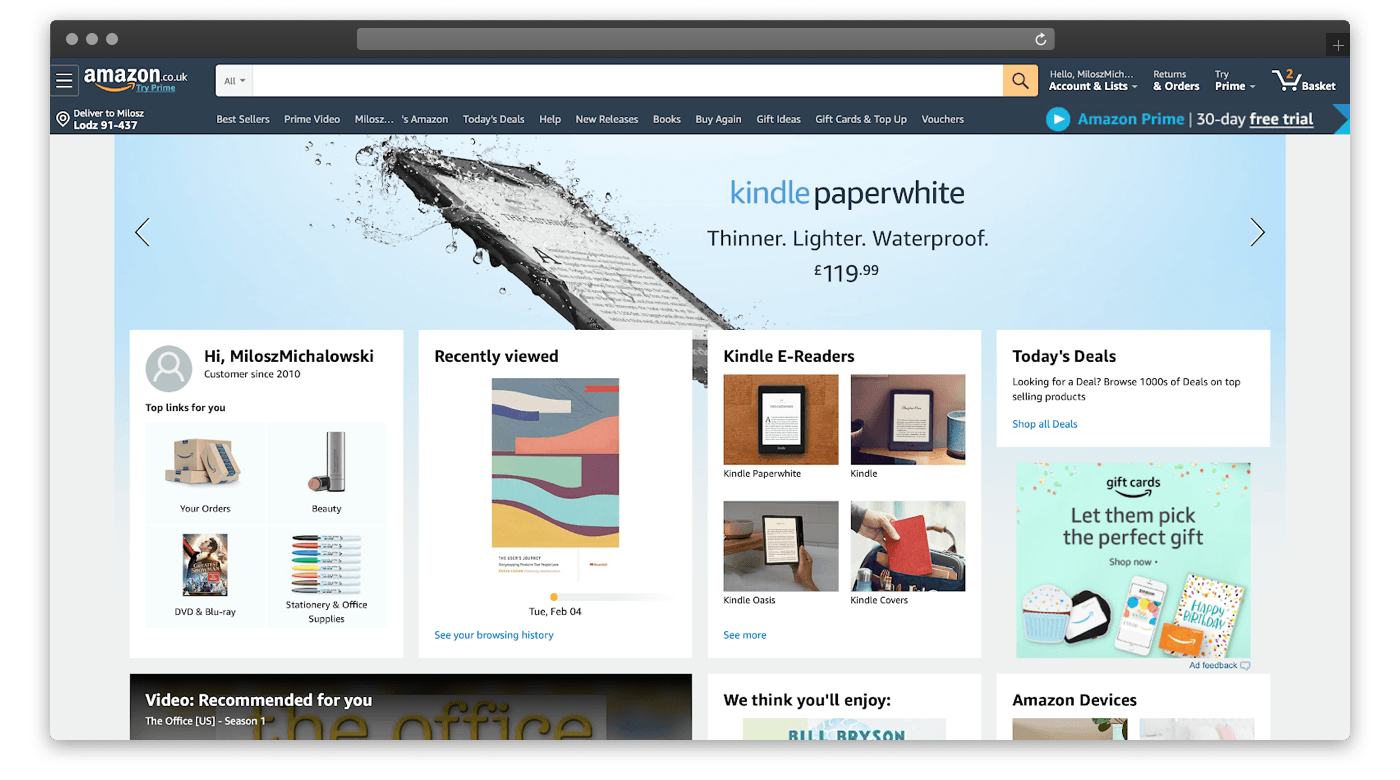Open Help nav item
Screen dimensions: 1400x780
pos(550,119)
